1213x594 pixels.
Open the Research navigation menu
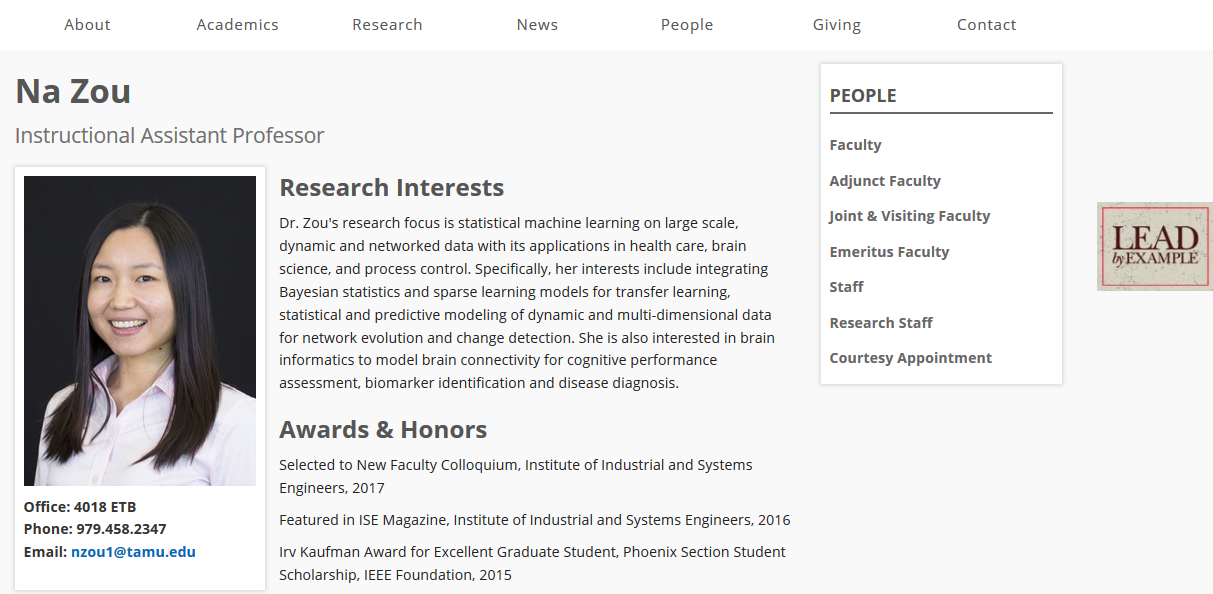pos(387,25)
